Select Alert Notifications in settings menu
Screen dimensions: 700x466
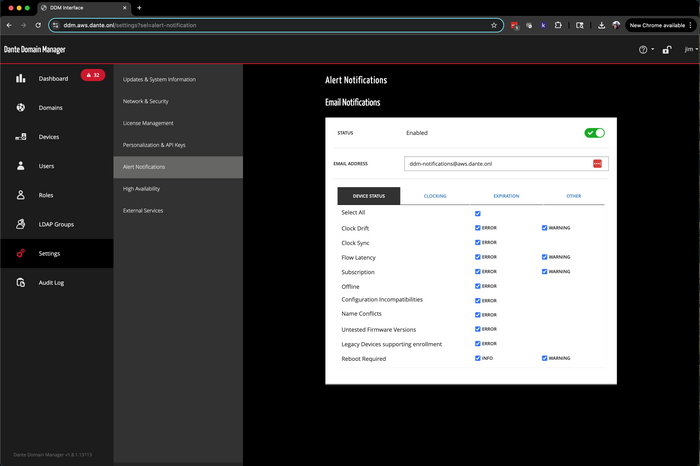(178, 167)
